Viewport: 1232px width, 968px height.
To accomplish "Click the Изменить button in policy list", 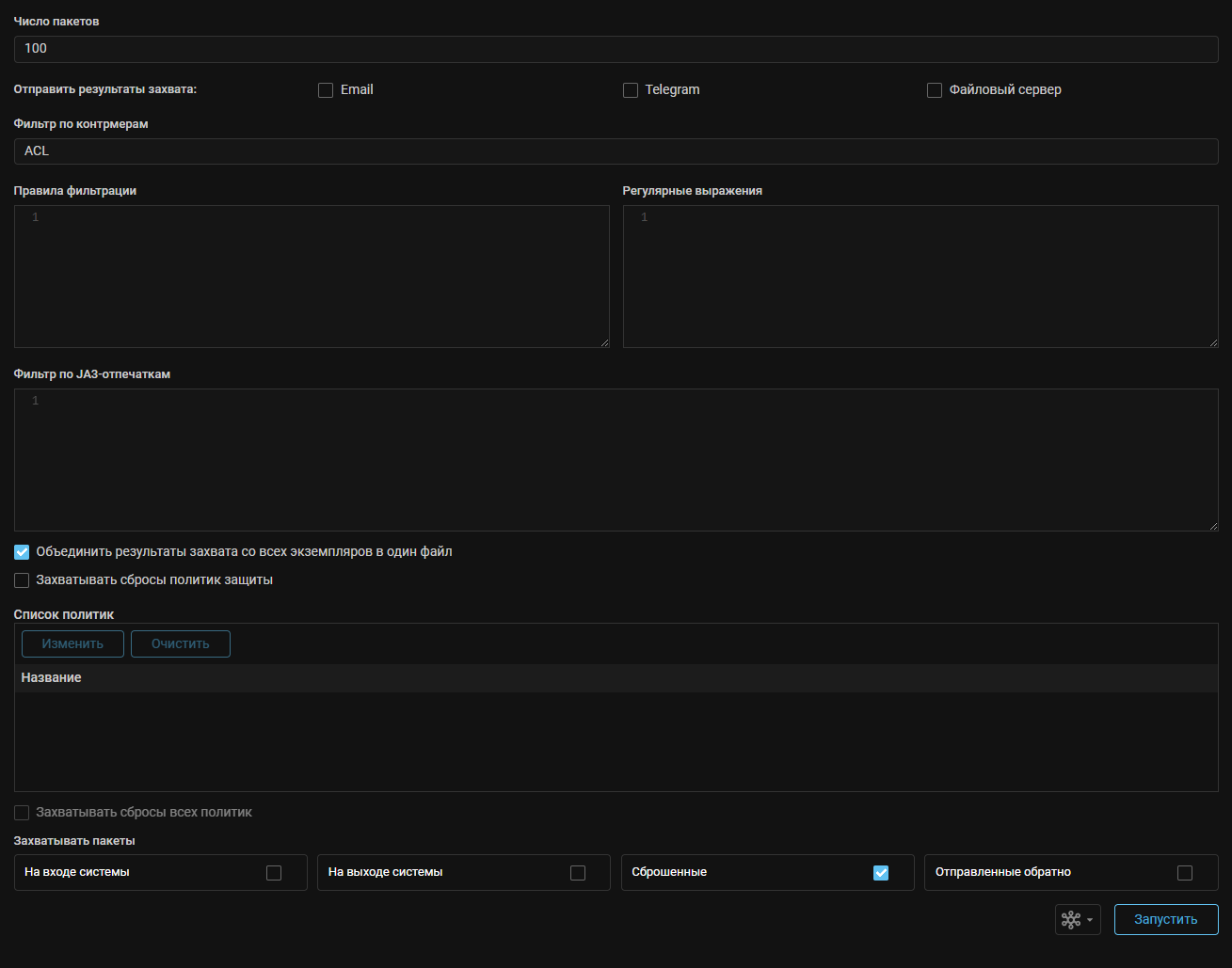I will (72, 643).
